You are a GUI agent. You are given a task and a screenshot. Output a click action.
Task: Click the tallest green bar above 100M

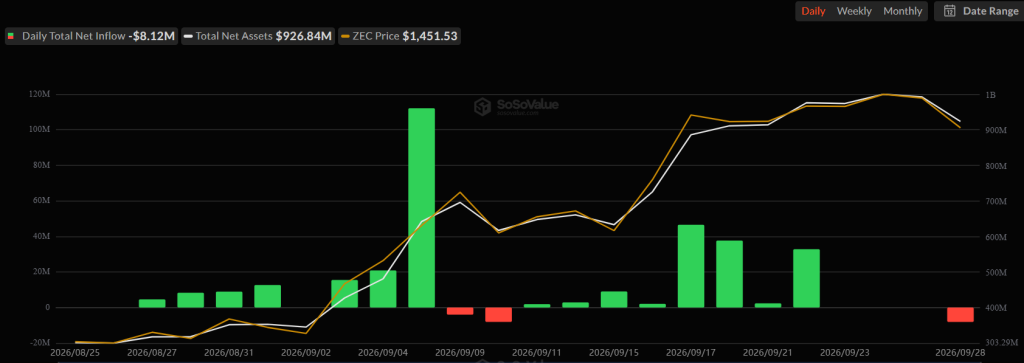(x=421, y=208)
